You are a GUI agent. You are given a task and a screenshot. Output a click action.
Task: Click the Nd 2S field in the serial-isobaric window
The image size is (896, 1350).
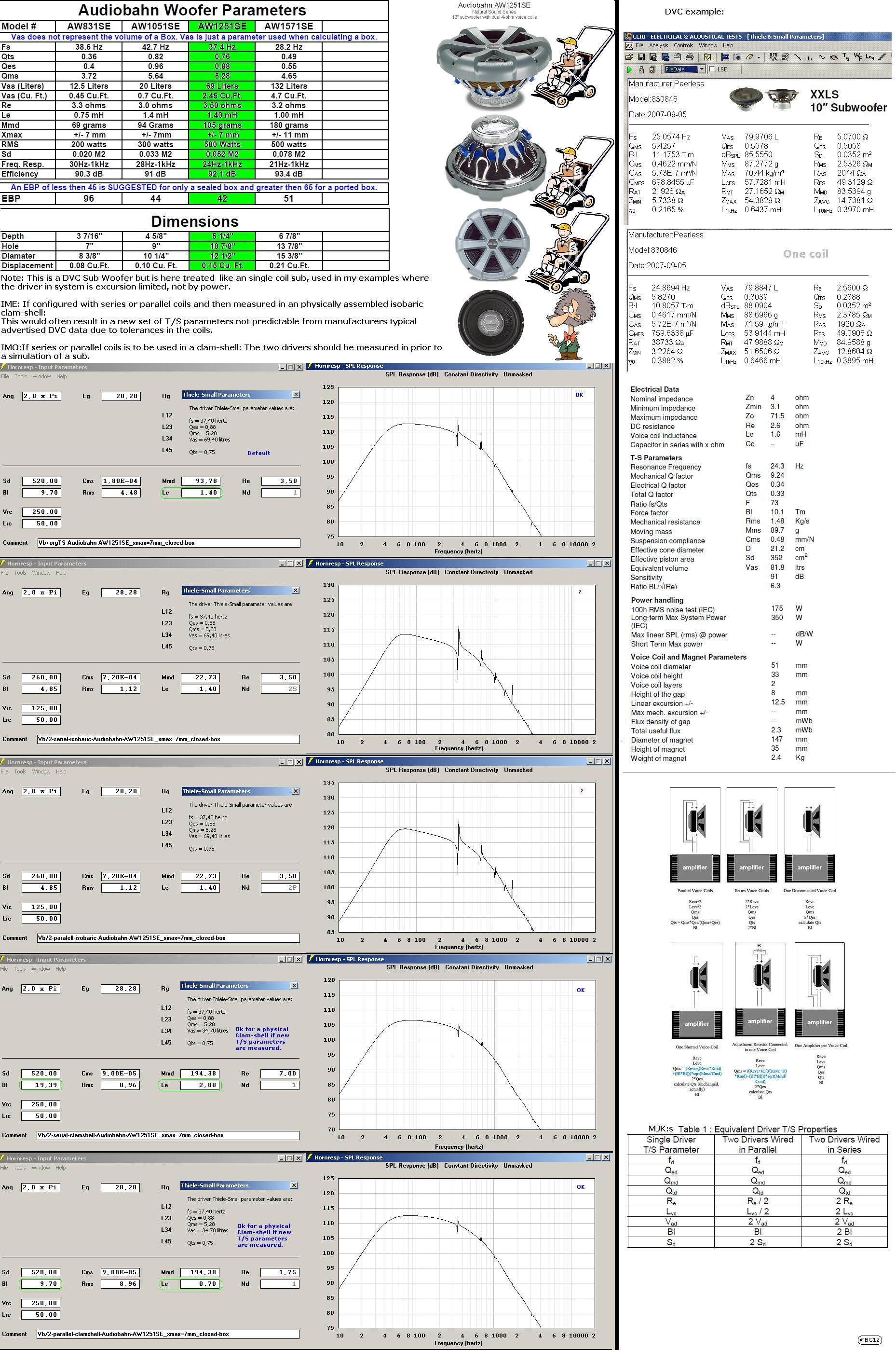click(280, 689)
